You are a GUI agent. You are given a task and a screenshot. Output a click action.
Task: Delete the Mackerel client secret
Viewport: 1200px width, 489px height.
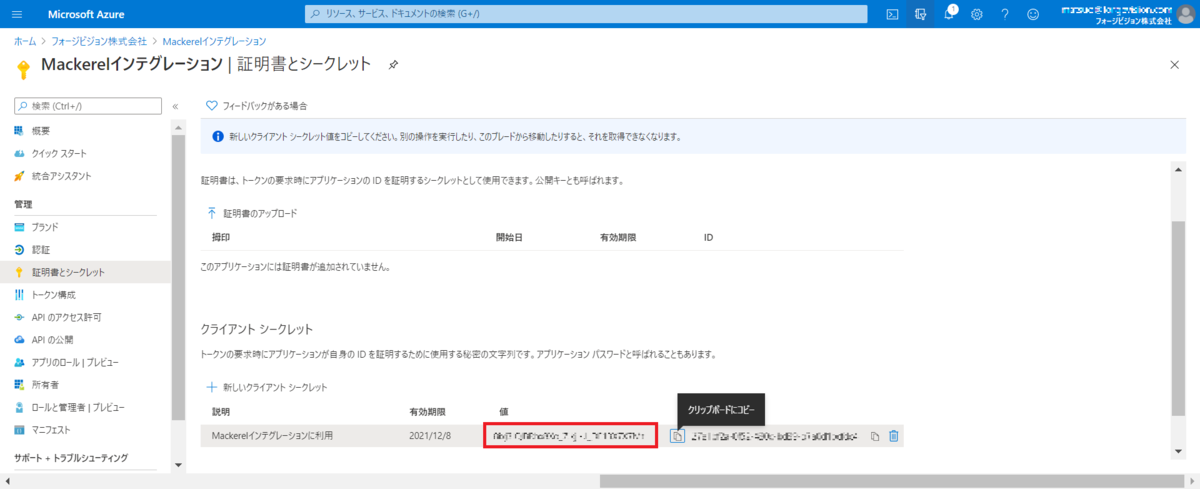(x=894, y=436)
